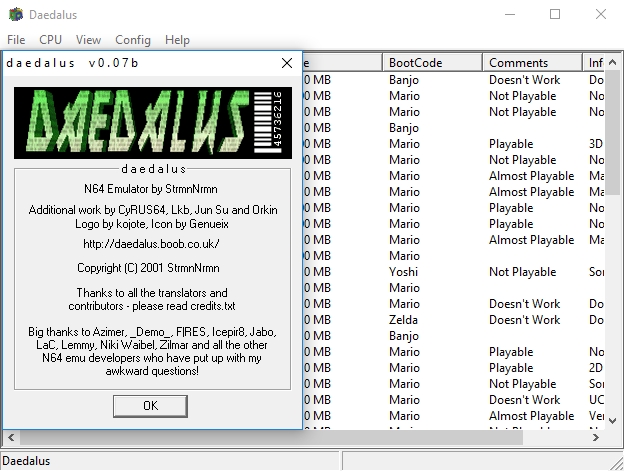Viewport: 624px width, 471px height.
Task: Click 'Playable' in the row with 2D info
Action: pos(511,368)
